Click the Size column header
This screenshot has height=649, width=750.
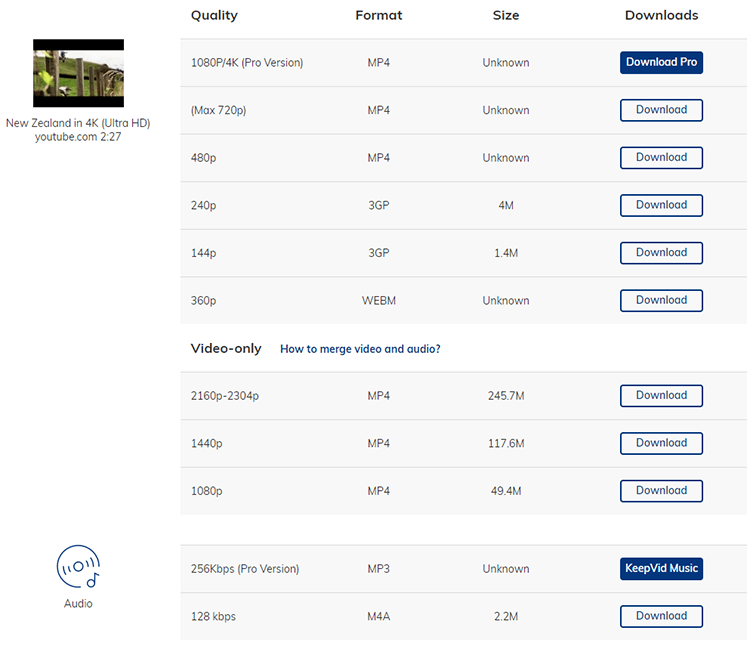pos(506,15)
